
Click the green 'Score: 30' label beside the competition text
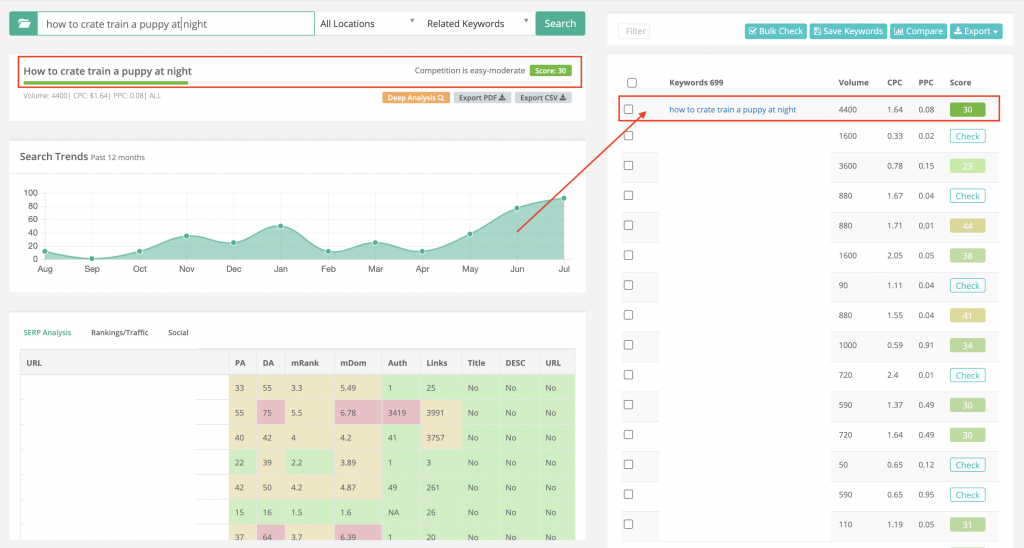click(x=551, y=71)
